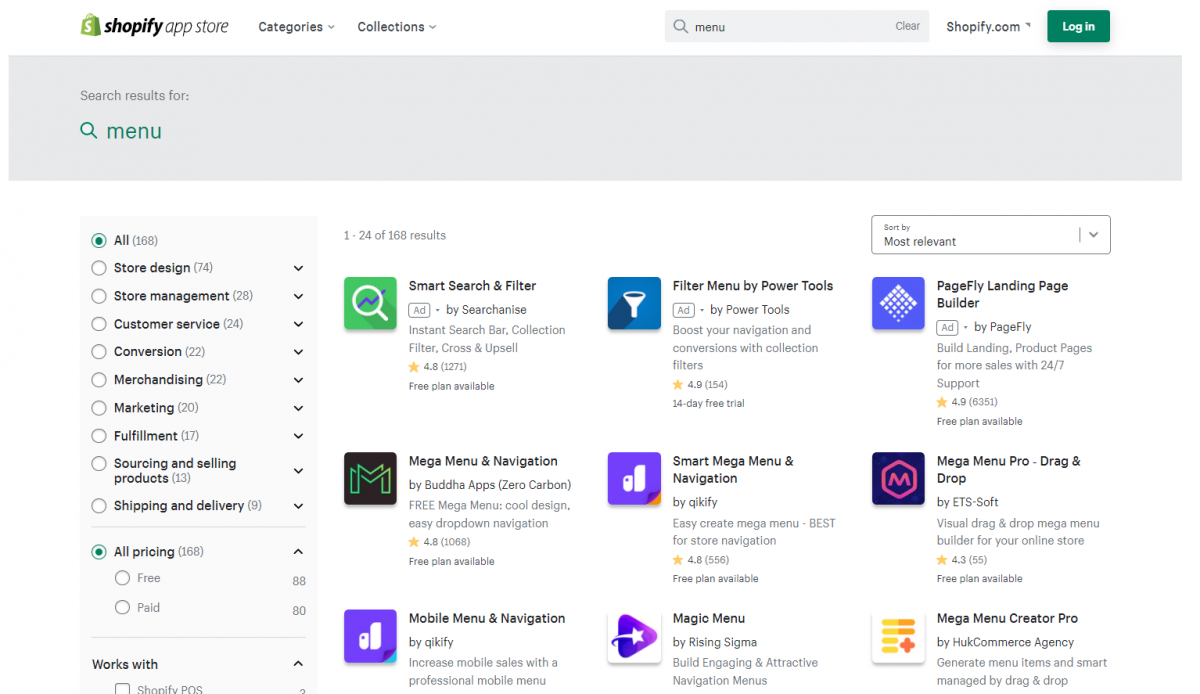Click the Smart Search & Filter app icon

[370, 303]
